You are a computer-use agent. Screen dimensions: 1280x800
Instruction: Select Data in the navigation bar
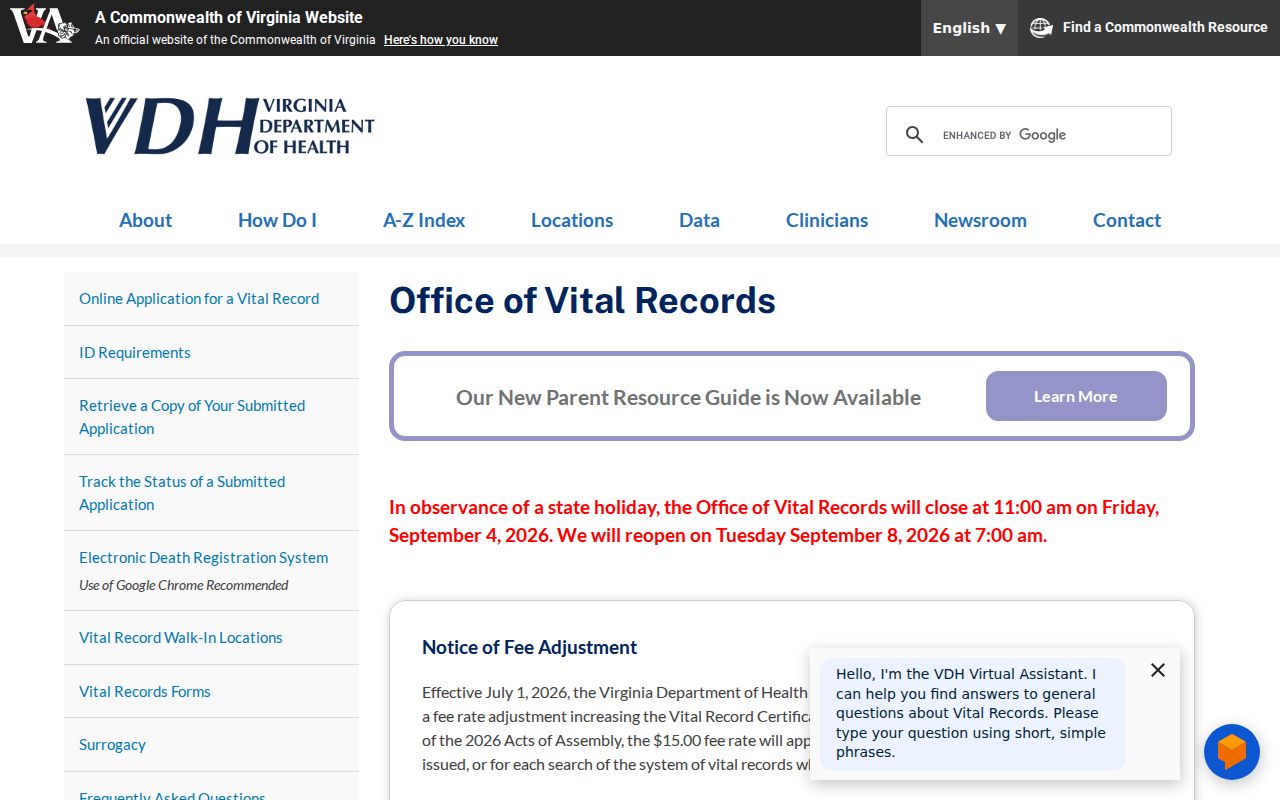coord(699,220)
